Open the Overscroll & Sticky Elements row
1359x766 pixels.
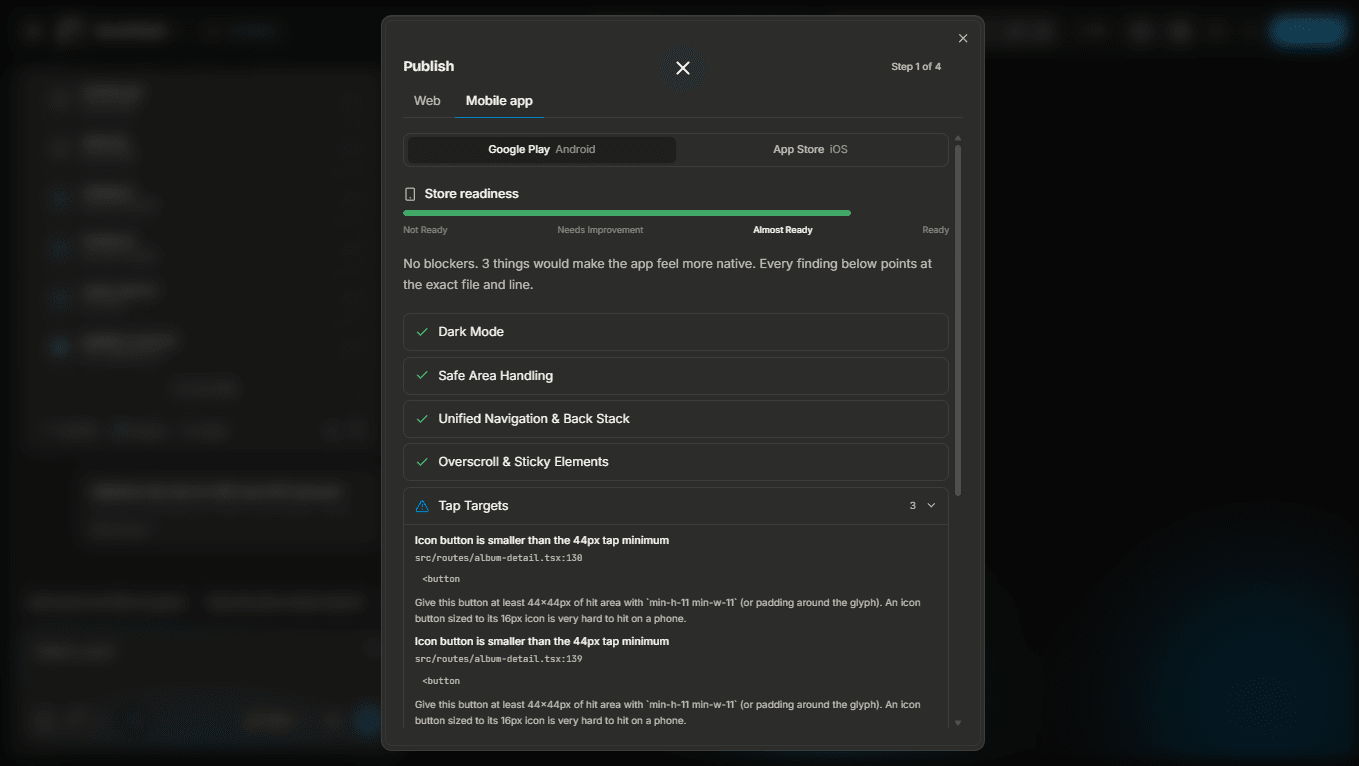(676, 462)
